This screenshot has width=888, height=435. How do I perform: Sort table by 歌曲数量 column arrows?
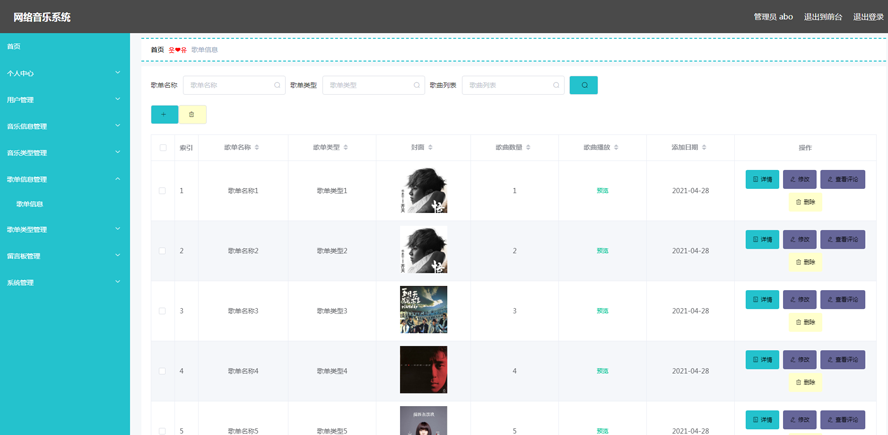point(528,147)
